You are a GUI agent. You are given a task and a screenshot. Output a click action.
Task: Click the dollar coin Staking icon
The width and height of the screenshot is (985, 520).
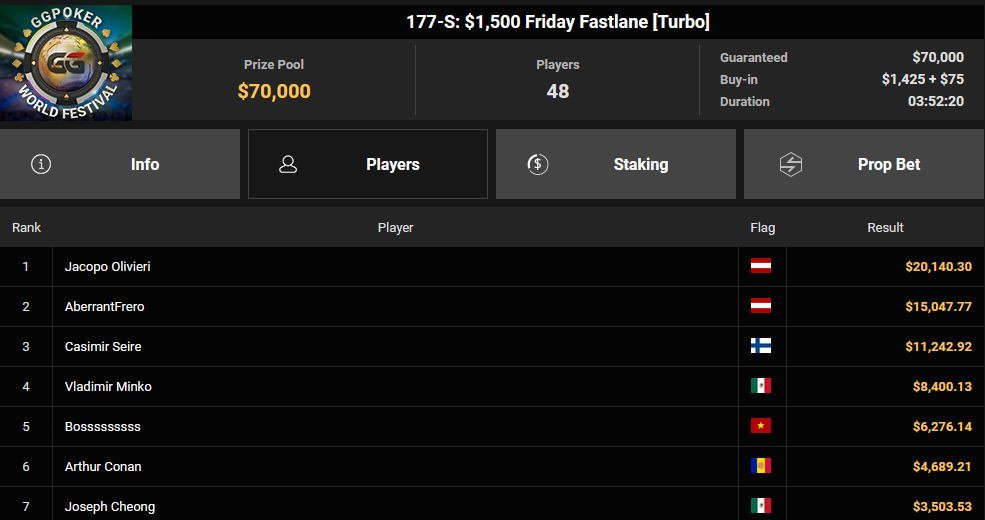(x=538, y=165)
